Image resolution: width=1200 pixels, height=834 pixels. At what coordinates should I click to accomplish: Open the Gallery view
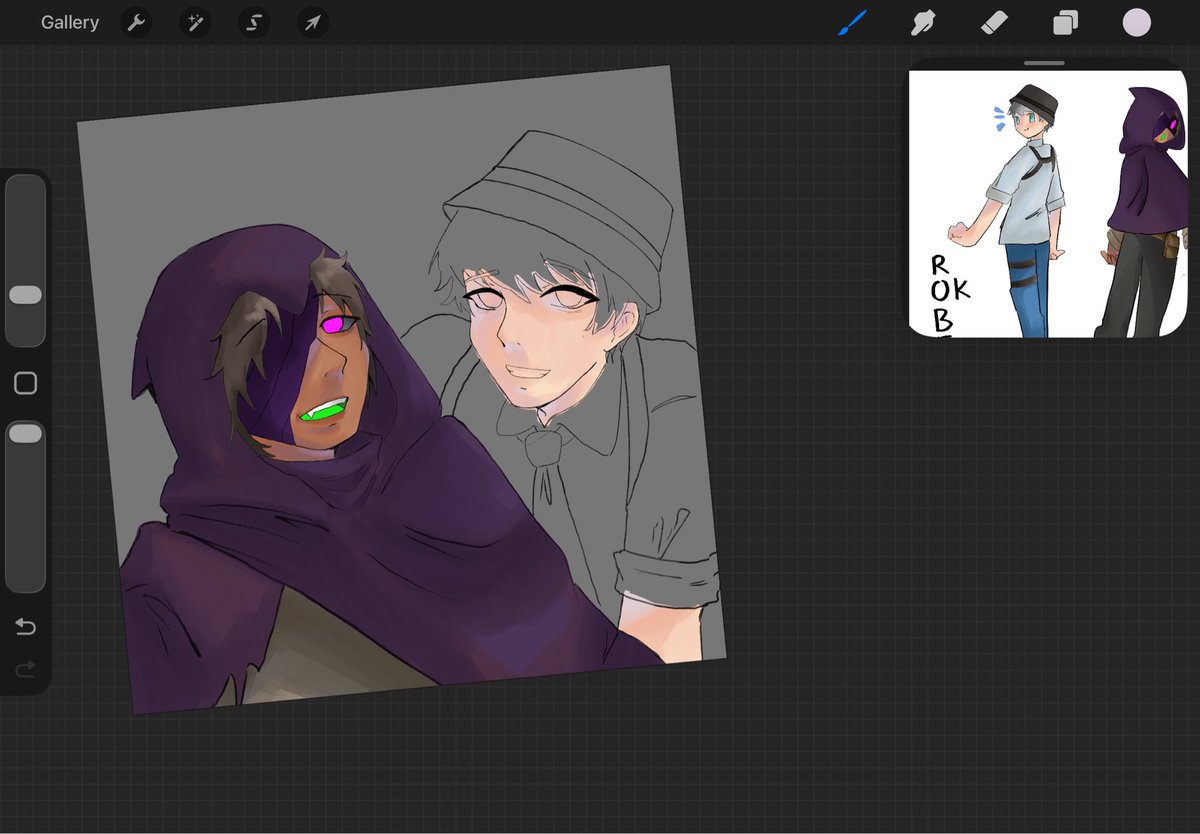70,22
